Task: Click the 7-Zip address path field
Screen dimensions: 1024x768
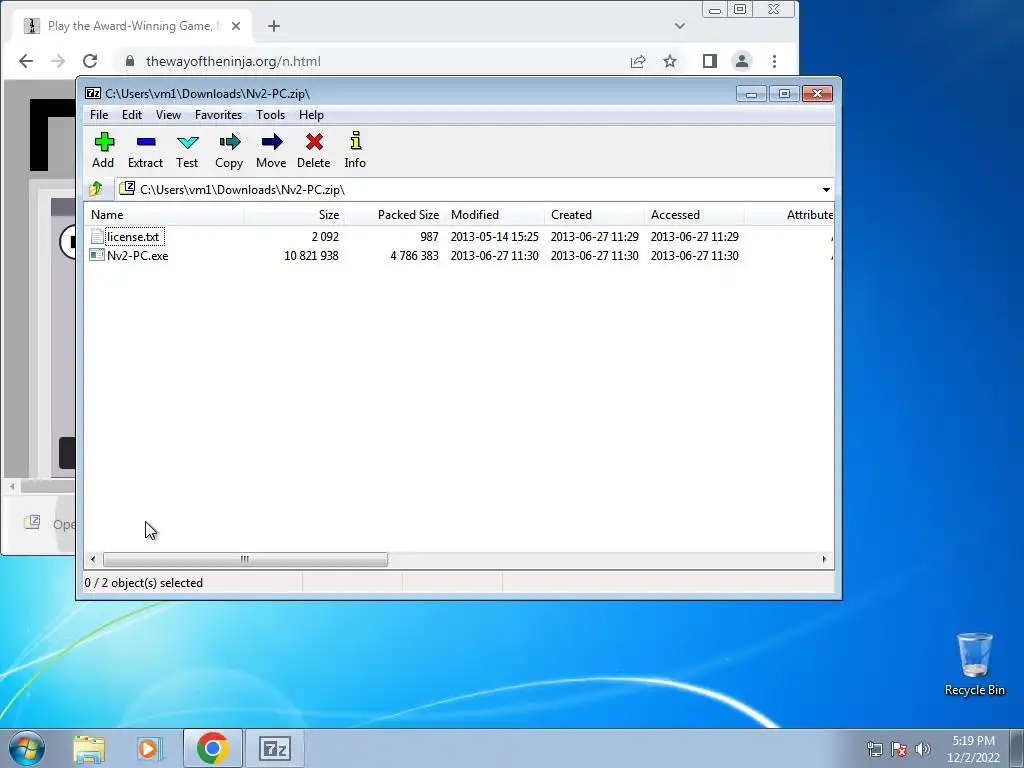Action: point(467,189)
